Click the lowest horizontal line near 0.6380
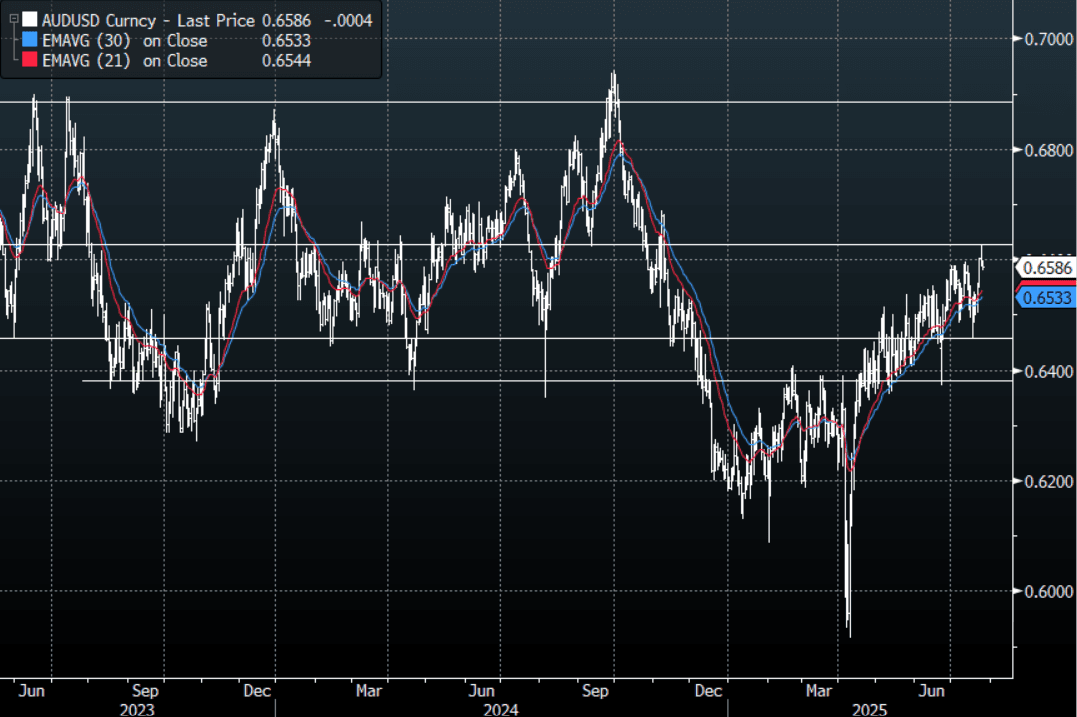1077x717 pixels. (500, 380)
